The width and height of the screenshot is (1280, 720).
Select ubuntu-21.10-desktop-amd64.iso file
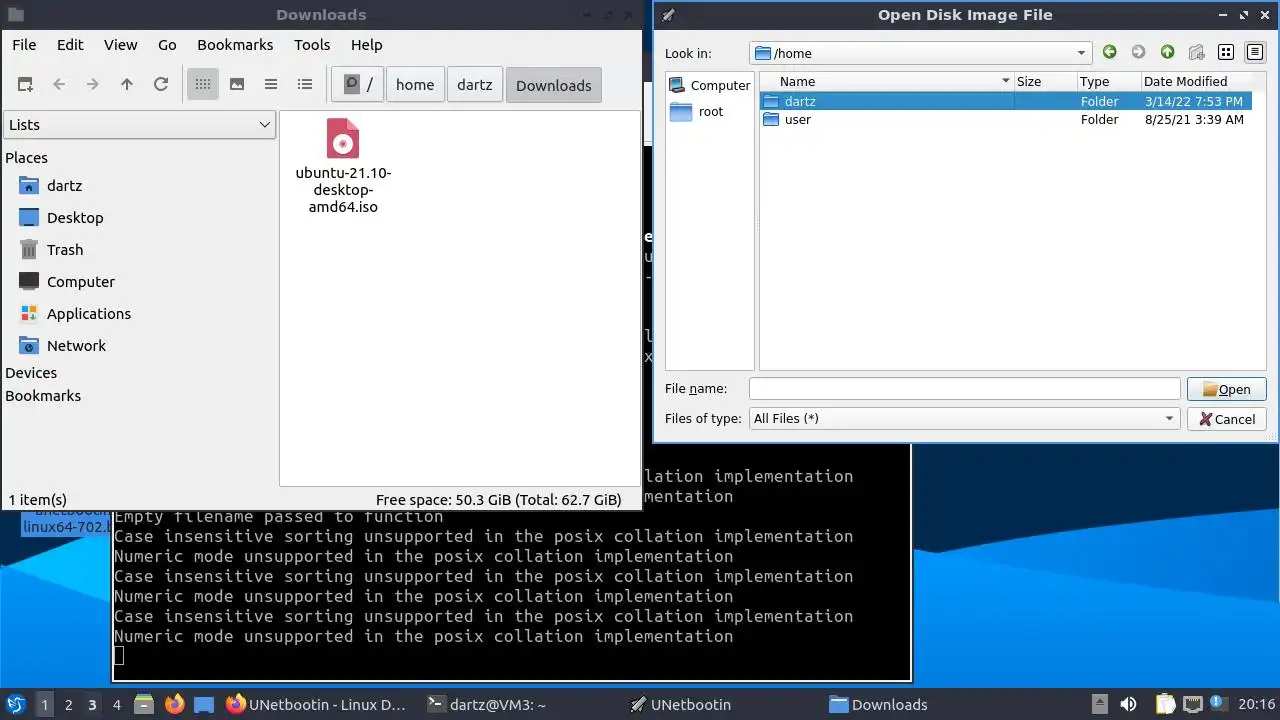coord(343,166)
